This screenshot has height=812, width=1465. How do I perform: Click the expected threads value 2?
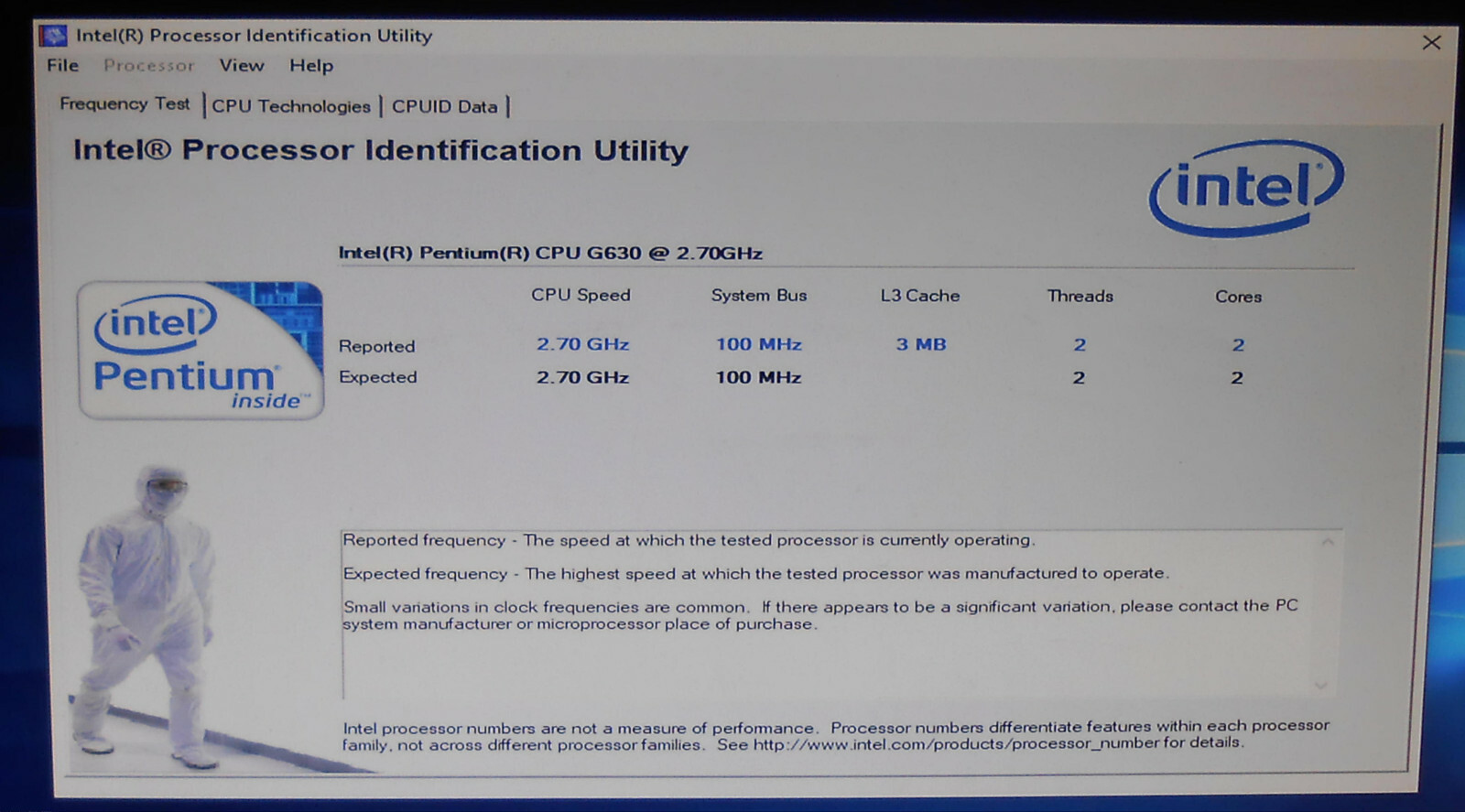pyautogui.click(x=1079, y=378)
